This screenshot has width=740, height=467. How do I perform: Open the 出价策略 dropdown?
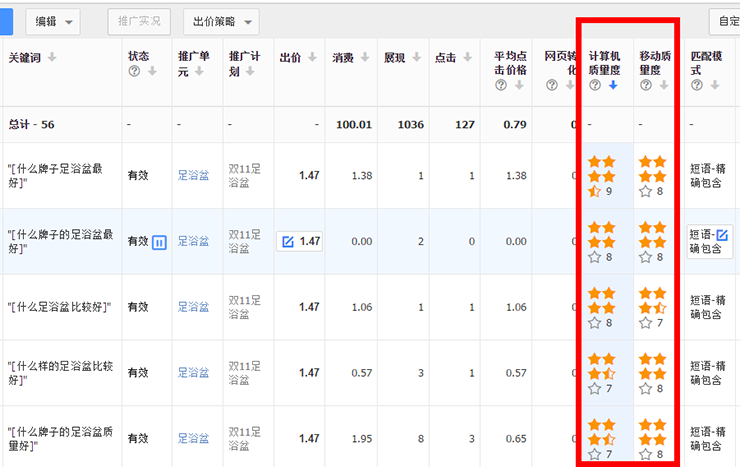point(221,22)
